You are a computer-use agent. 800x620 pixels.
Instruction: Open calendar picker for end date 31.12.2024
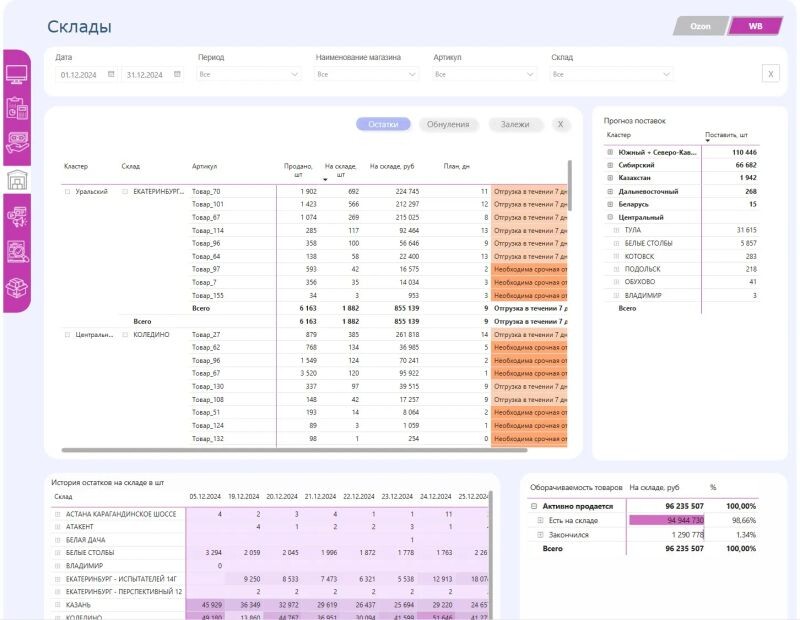177,74
